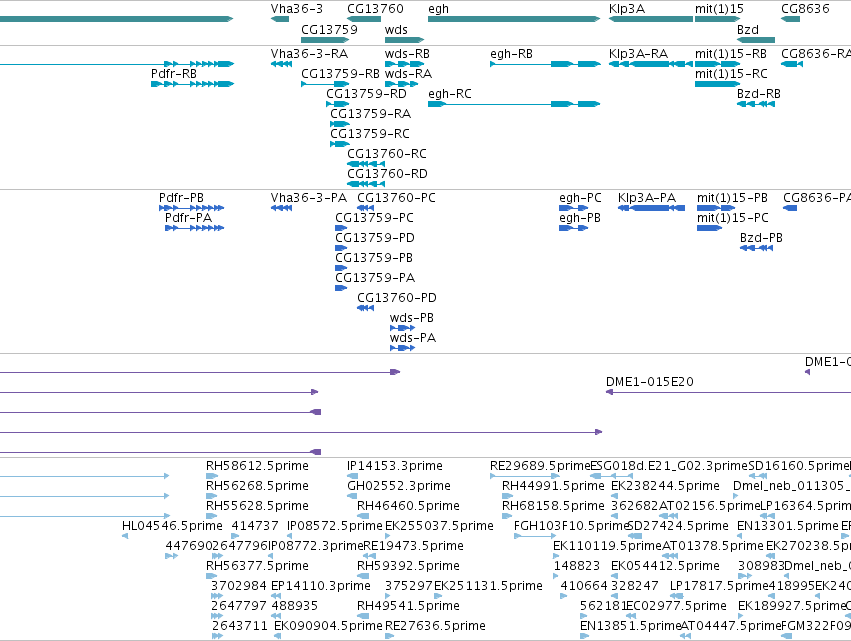Select the Klp3A gene label

pyautogui.click(x=627, y=9)
